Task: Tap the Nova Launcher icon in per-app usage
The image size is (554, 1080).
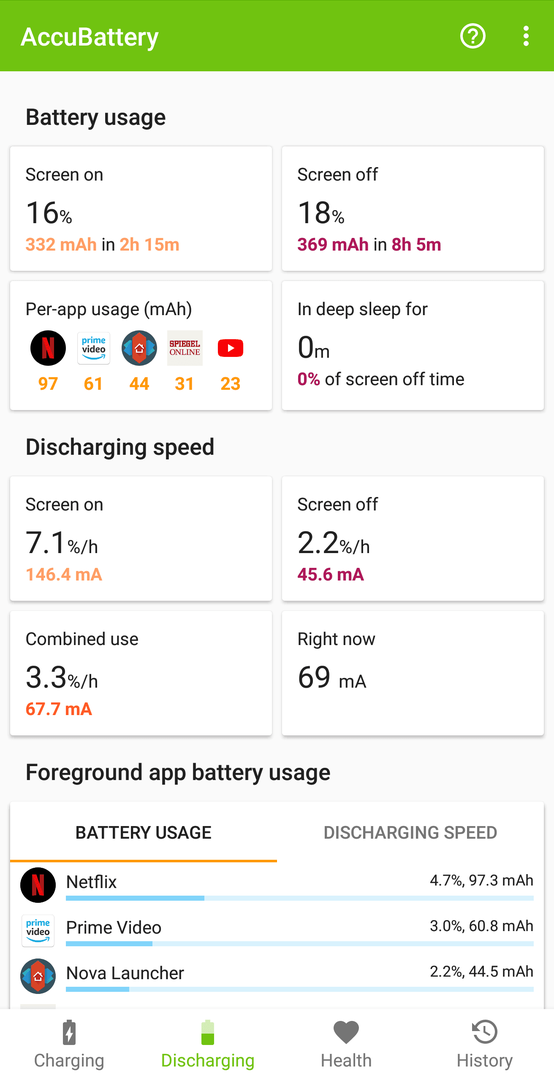Action: [139, 348]
